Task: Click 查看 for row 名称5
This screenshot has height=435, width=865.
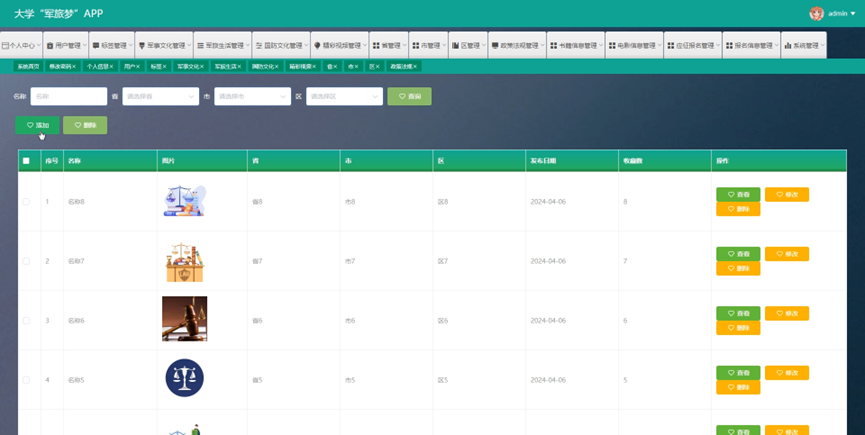Action: 738,373
